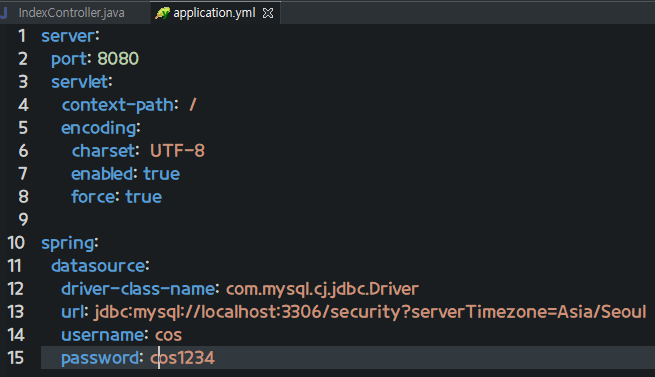The height and width of the screenshot is (377, 655).
Task: Click line number 9 in the gutter
Action: pos(23,219)
